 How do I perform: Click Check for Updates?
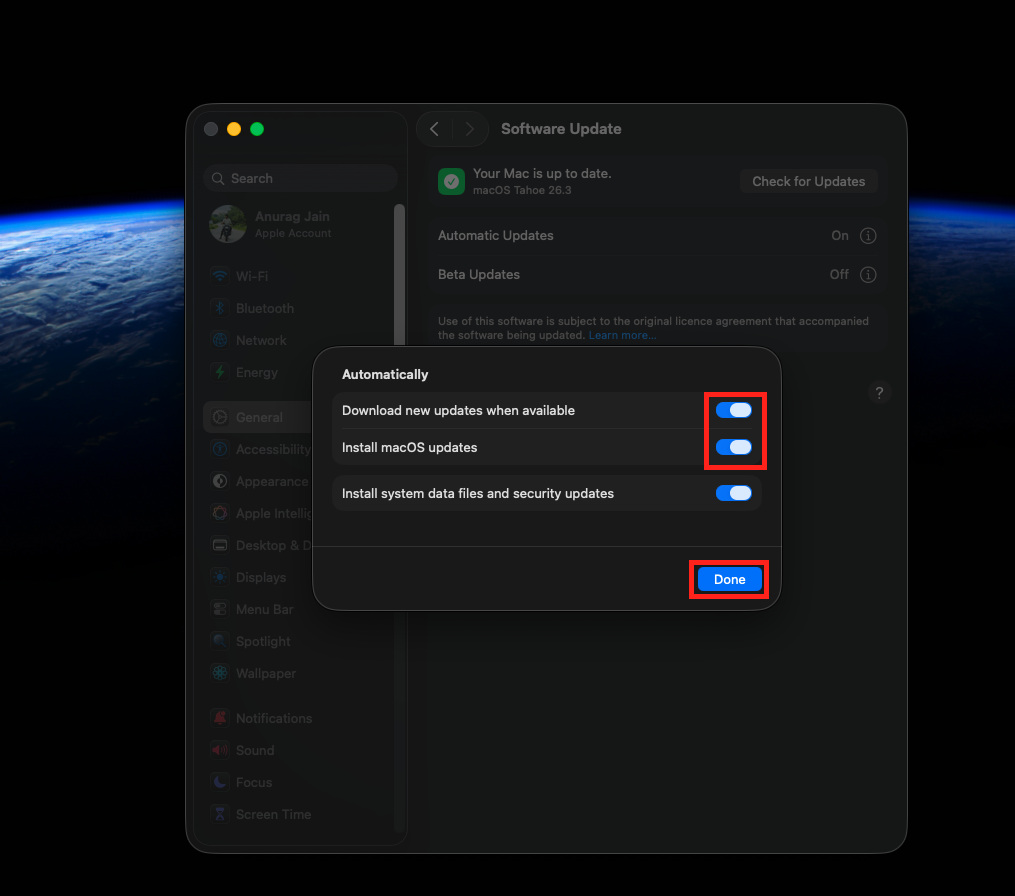(808, 181)
